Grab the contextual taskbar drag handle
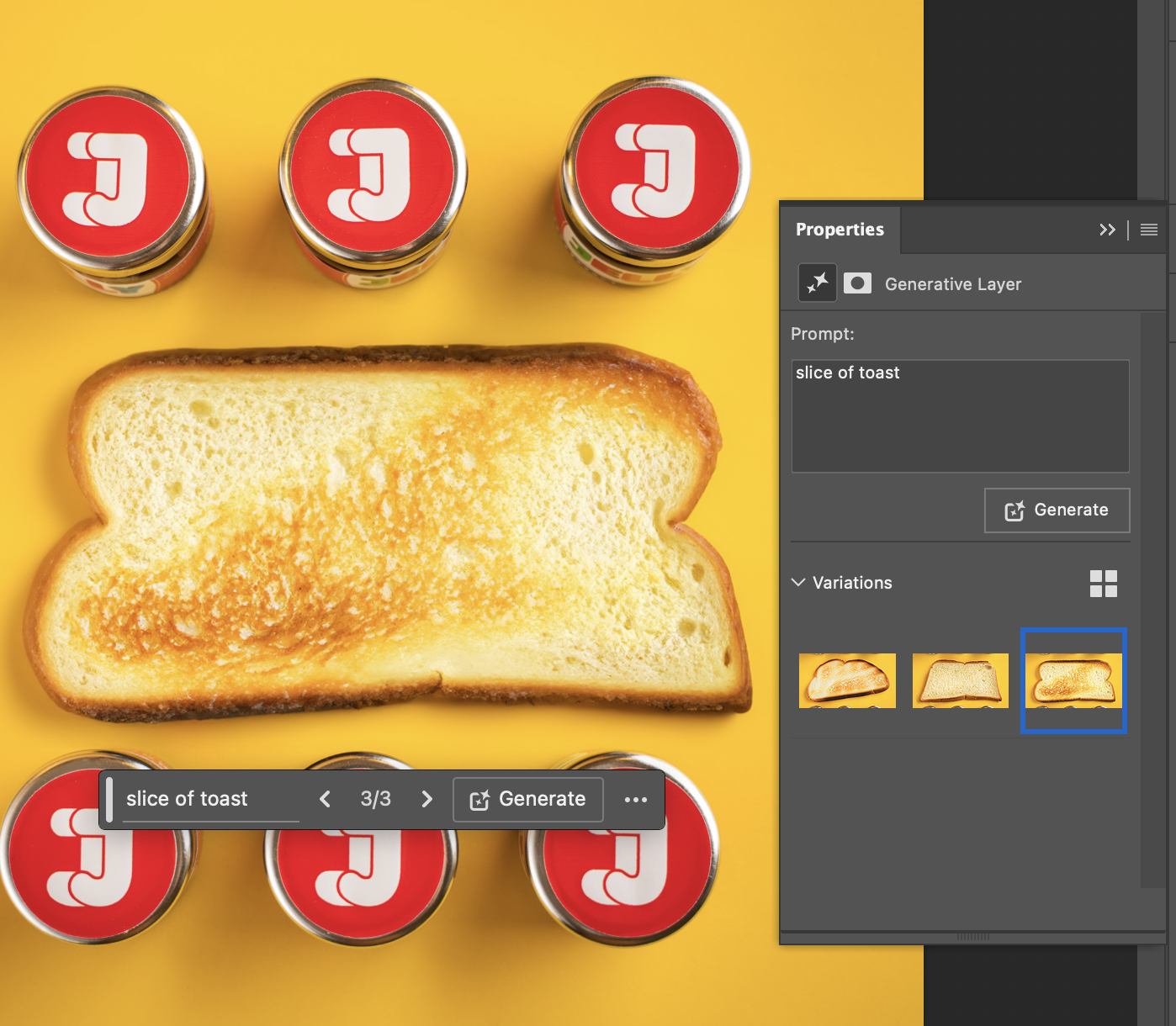Image resolution: width=1176 pixels, height=1026 pixels. coord(109,799)
